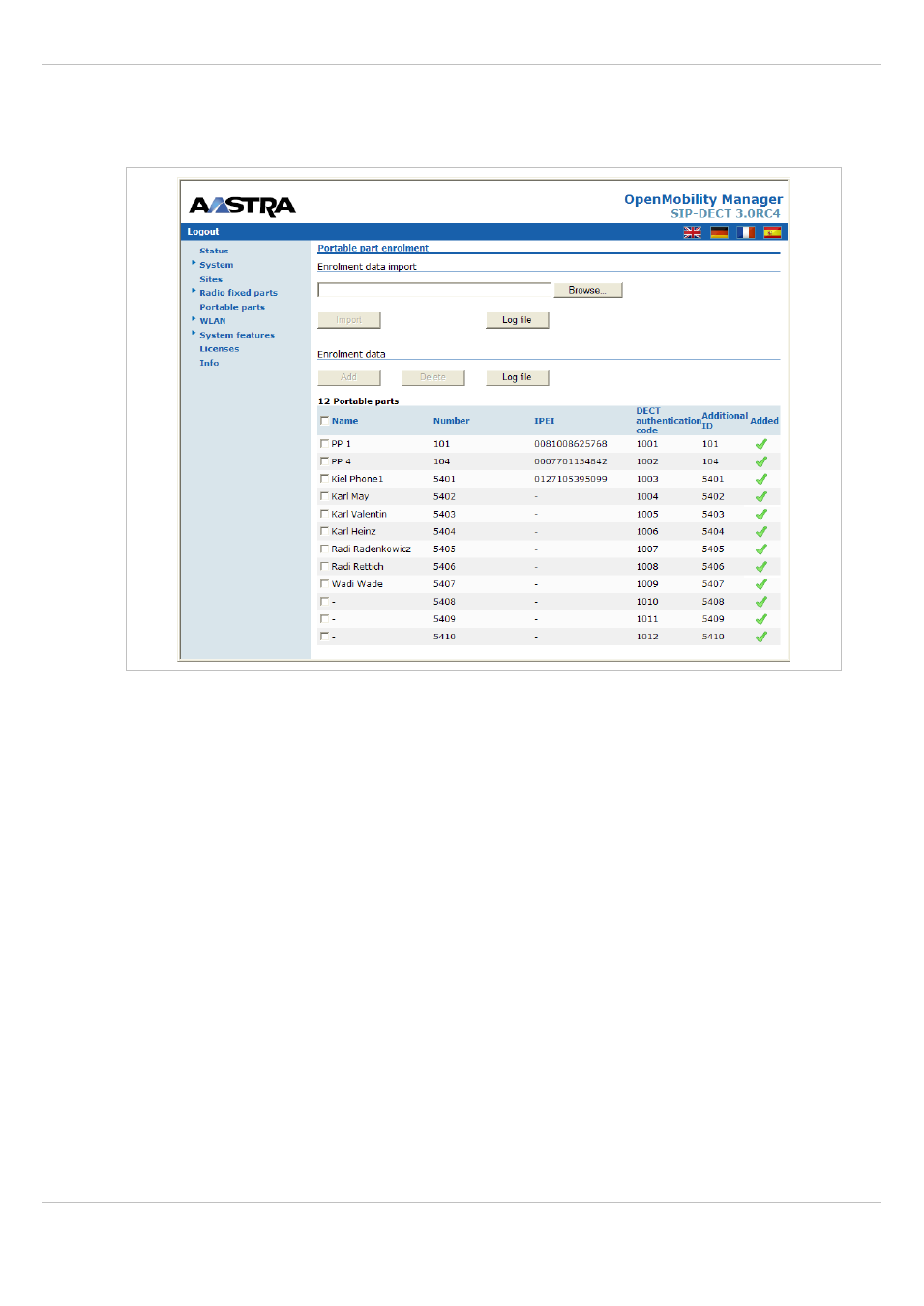Click Added checkmark in Karl Valentin row
Screen dimensions: 924x1306
click(x=761, y=514)
